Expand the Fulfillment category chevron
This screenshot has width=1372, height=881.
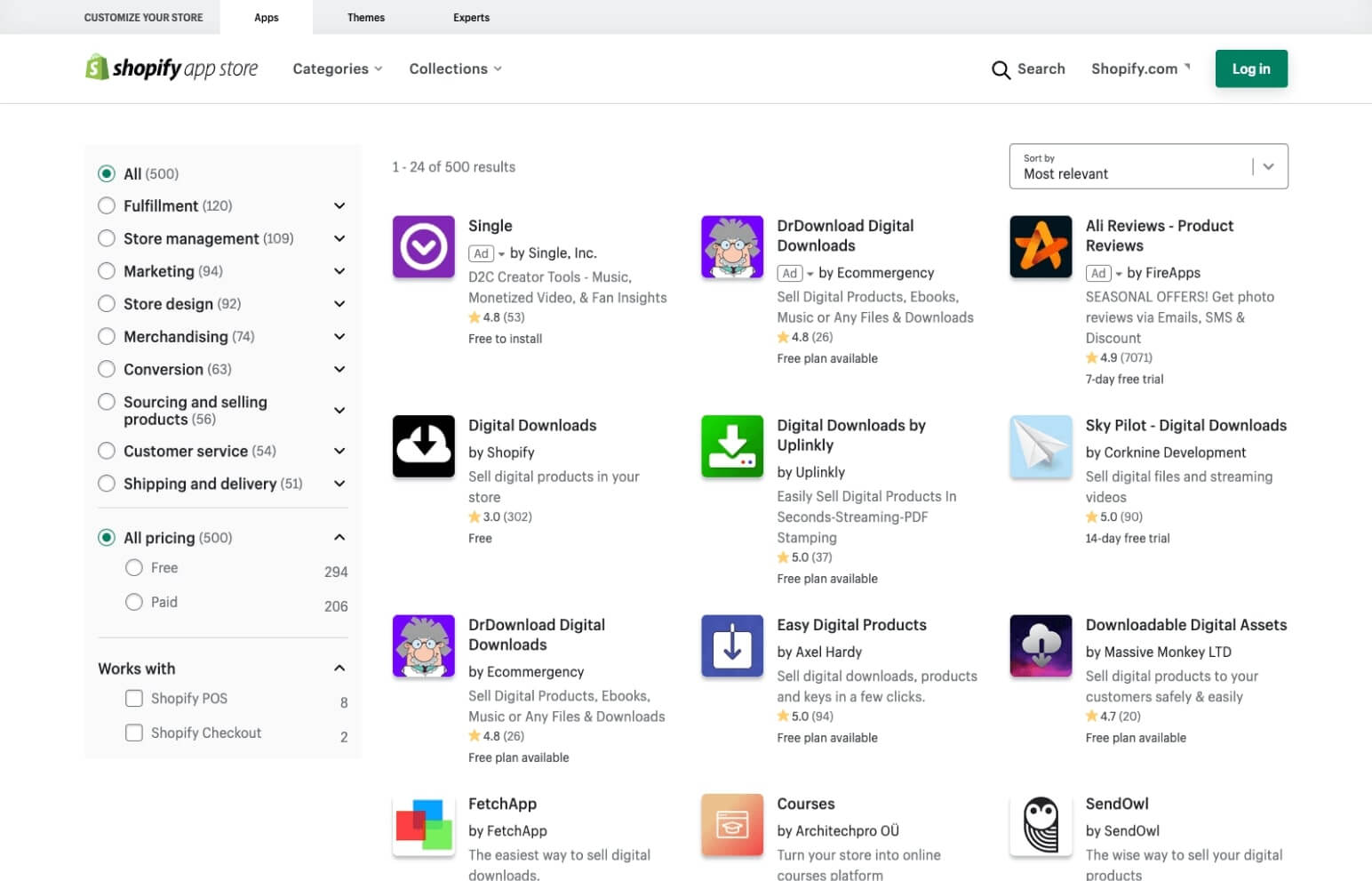tap(339, 206)
